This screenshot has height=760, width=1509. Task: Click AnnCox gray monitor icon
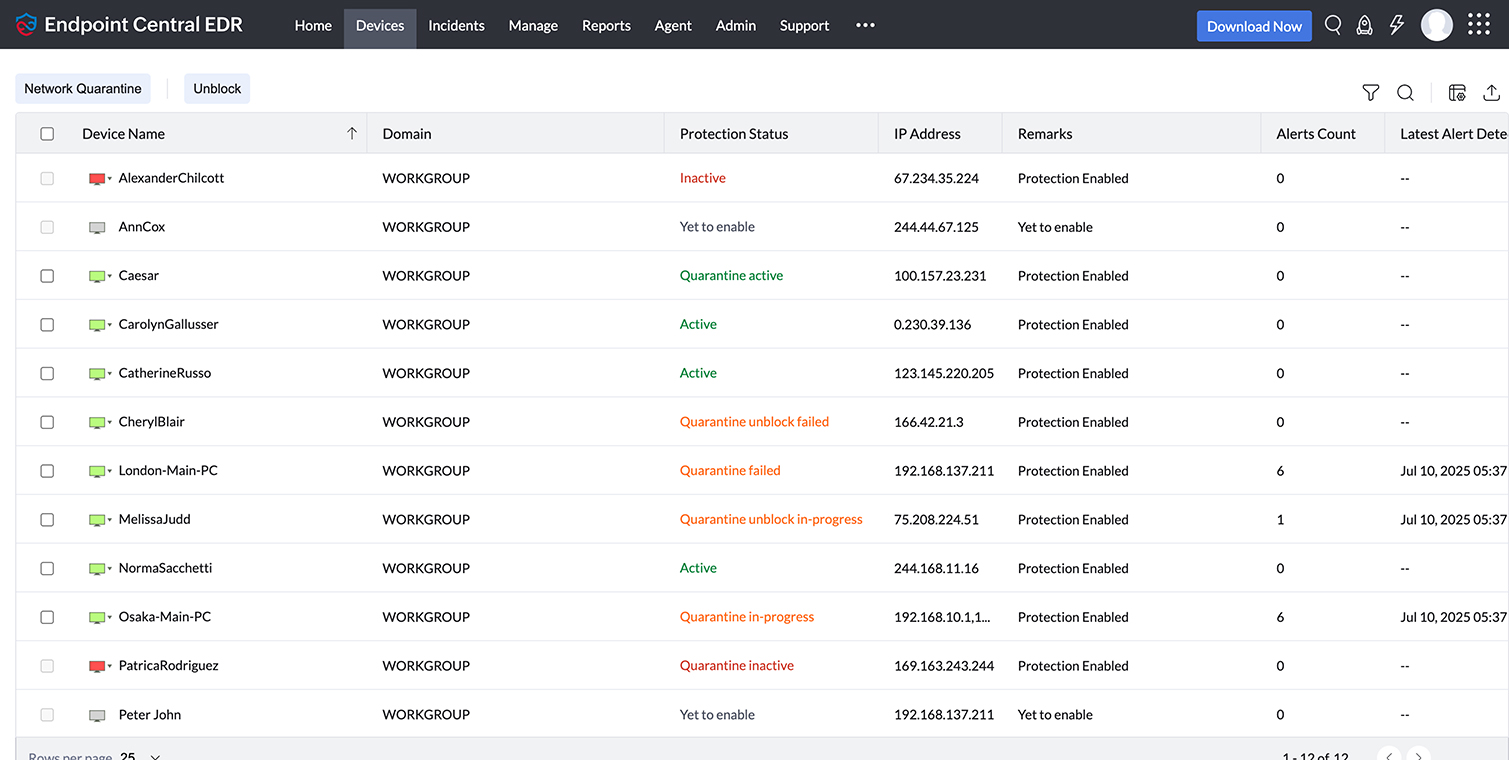[97, 228]
